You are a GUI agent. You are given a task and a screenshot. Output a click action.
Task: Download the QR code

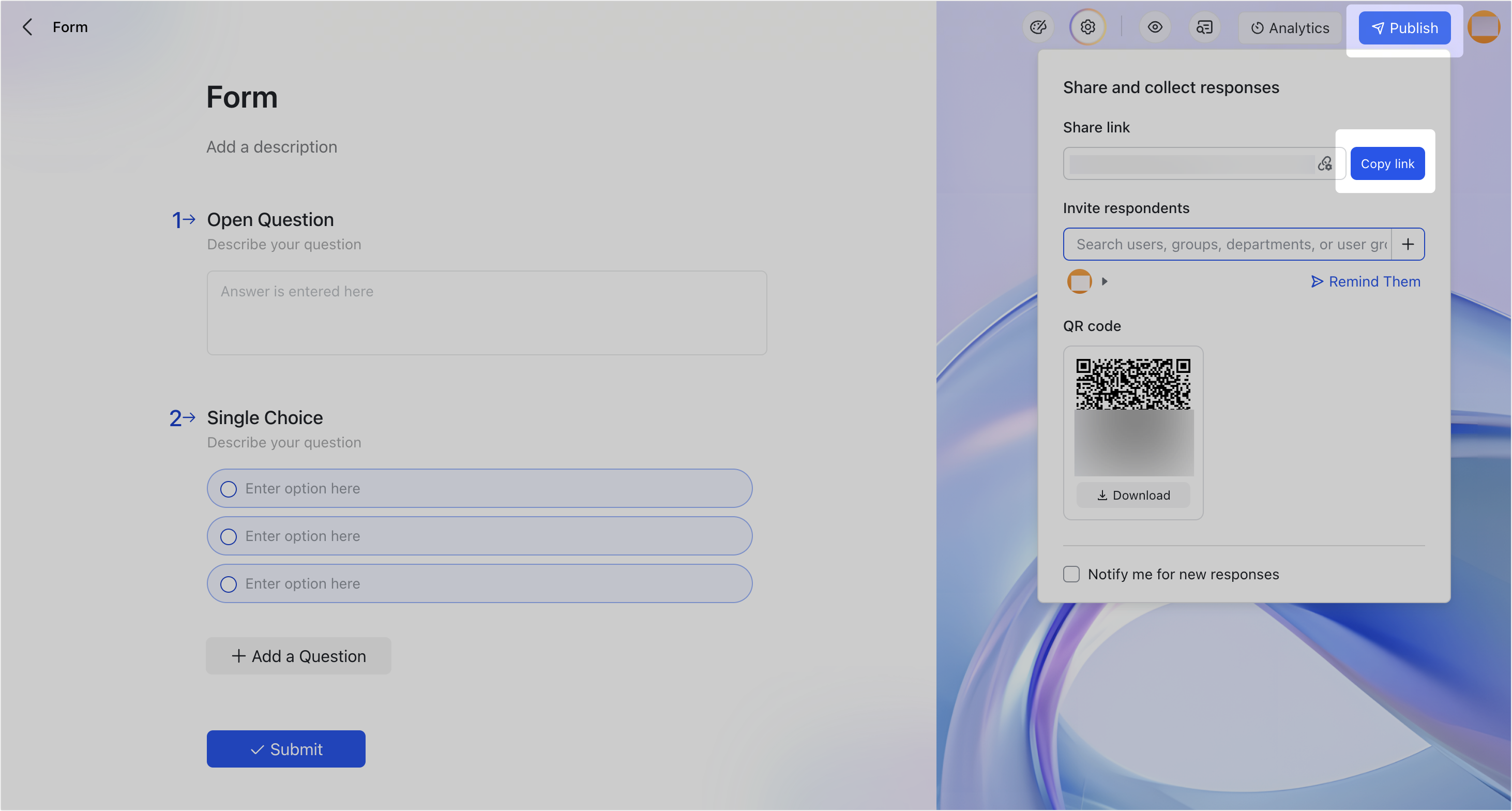(1133, 494)
